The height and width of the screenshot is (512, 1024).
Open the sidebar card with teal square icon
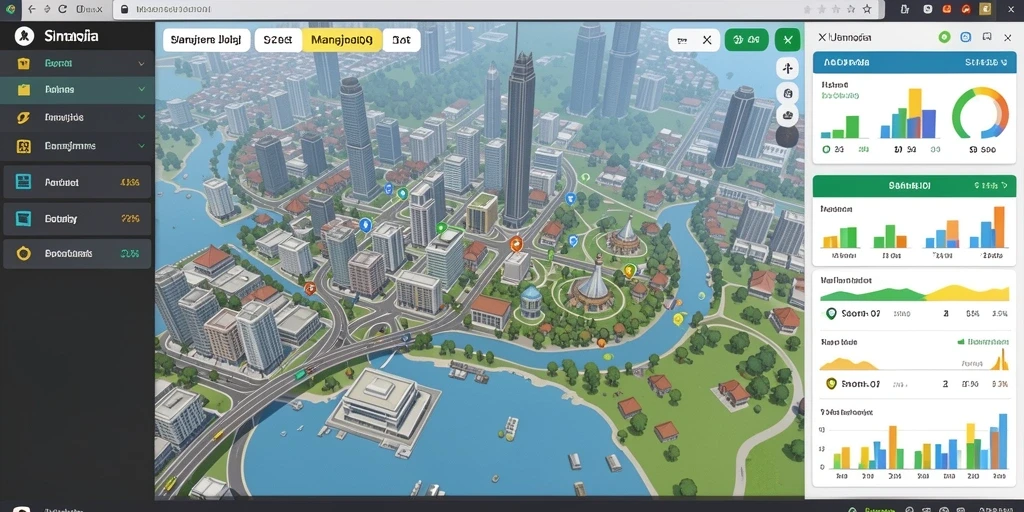coord(77,219)
